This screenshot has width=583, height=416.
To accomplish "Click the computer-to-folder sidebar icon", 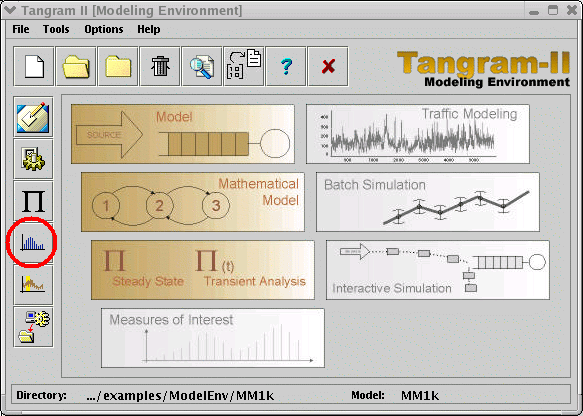I will [33, 327].
